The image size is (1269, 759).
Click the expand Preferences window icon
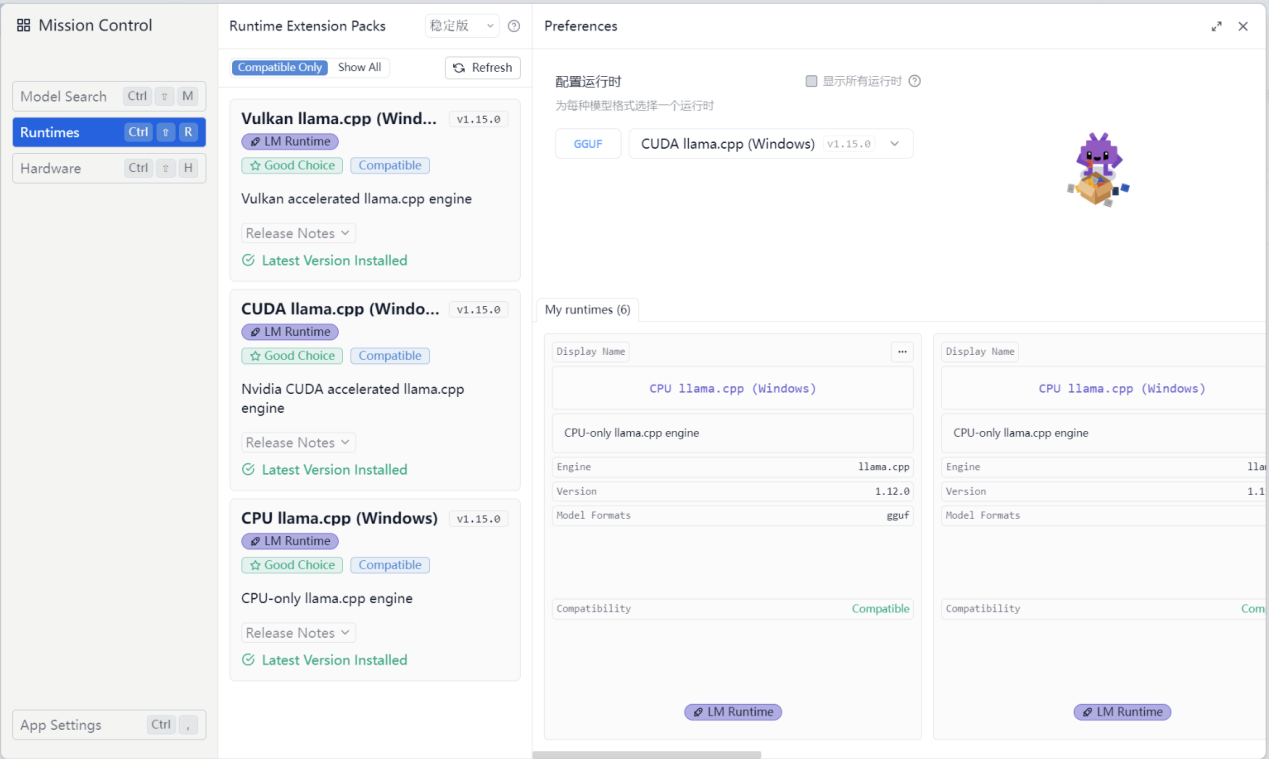click(1216, 27)
